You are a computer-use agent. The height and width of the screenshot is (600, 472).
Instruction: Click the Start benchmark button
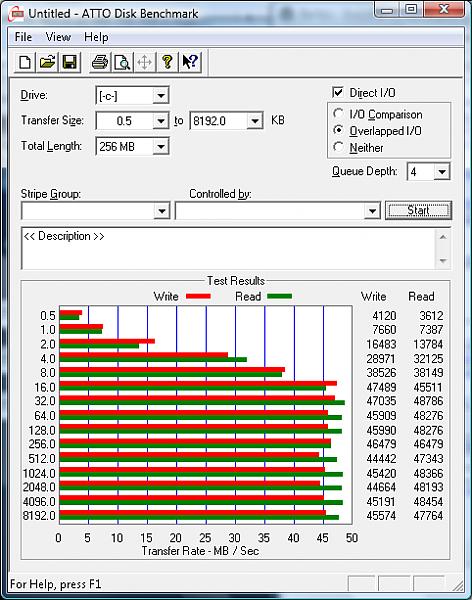pyautogui.click(x=418, y=210)
